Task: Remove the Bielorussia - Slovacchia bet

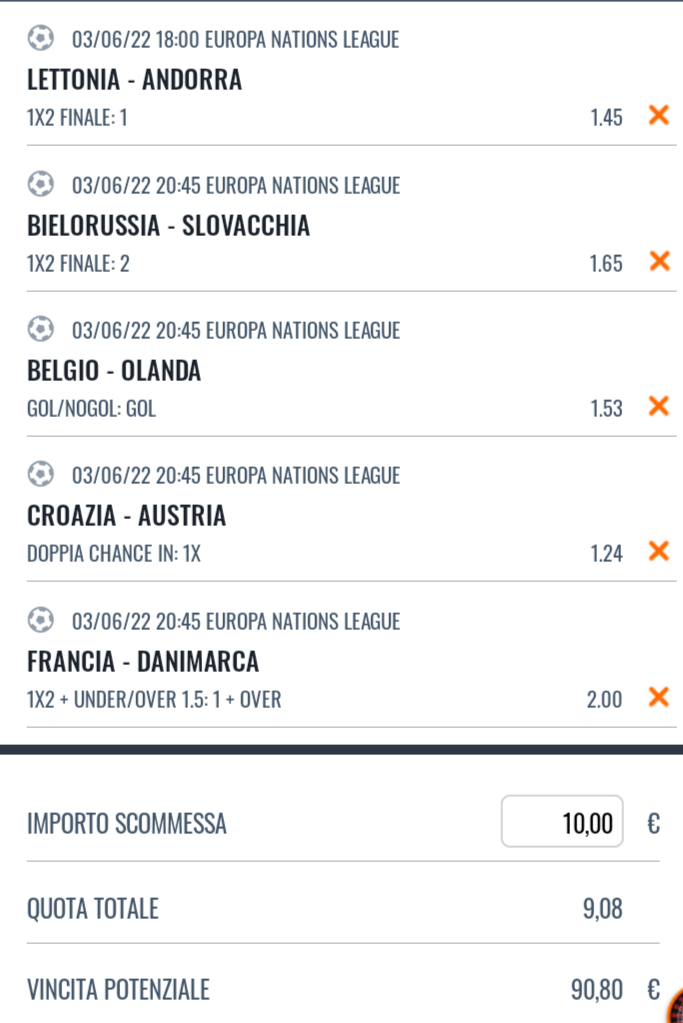Action: pyautogui.click(x=658, y=261)
